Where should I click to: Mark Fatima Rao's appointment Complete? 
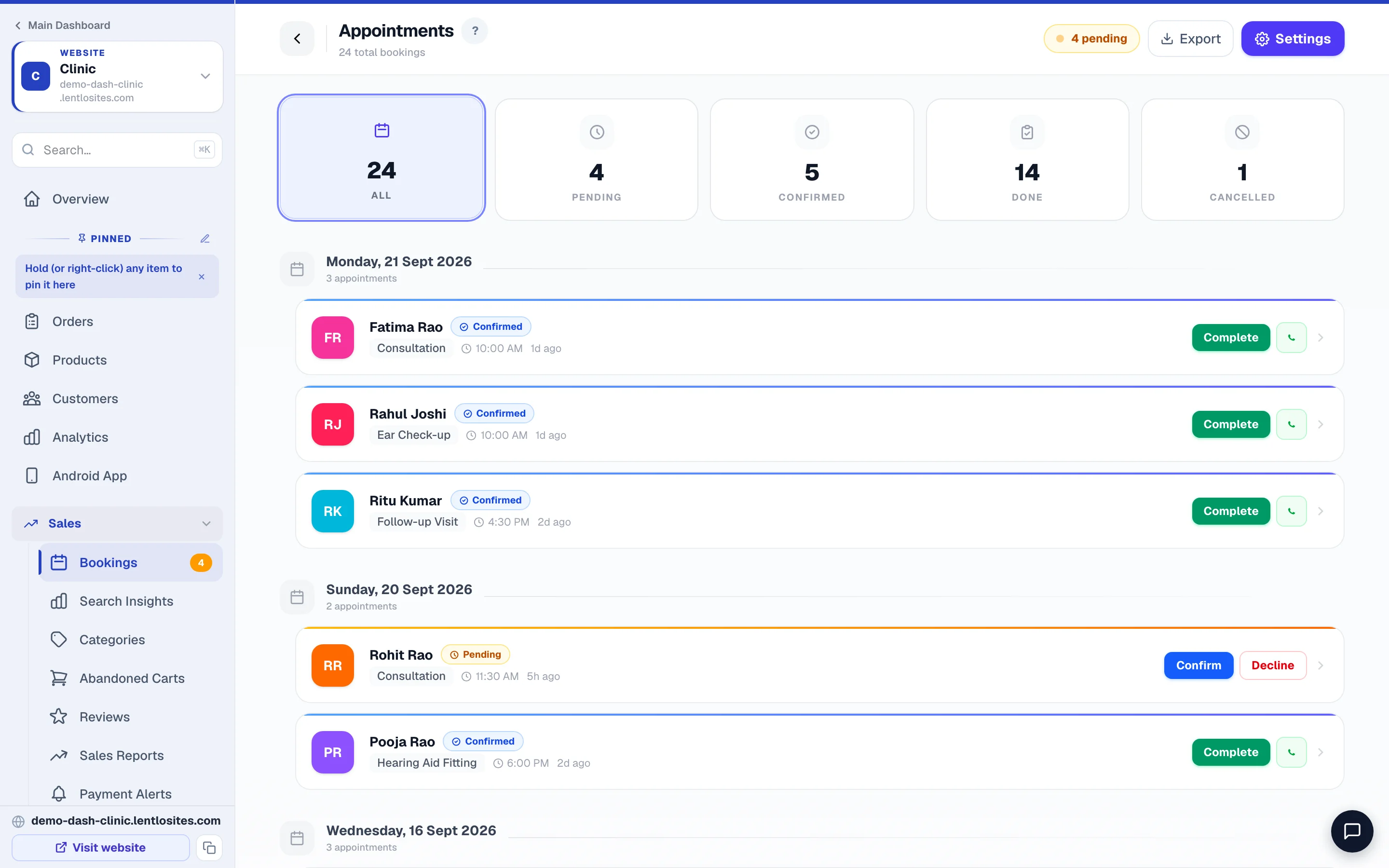click(1231, 338)
